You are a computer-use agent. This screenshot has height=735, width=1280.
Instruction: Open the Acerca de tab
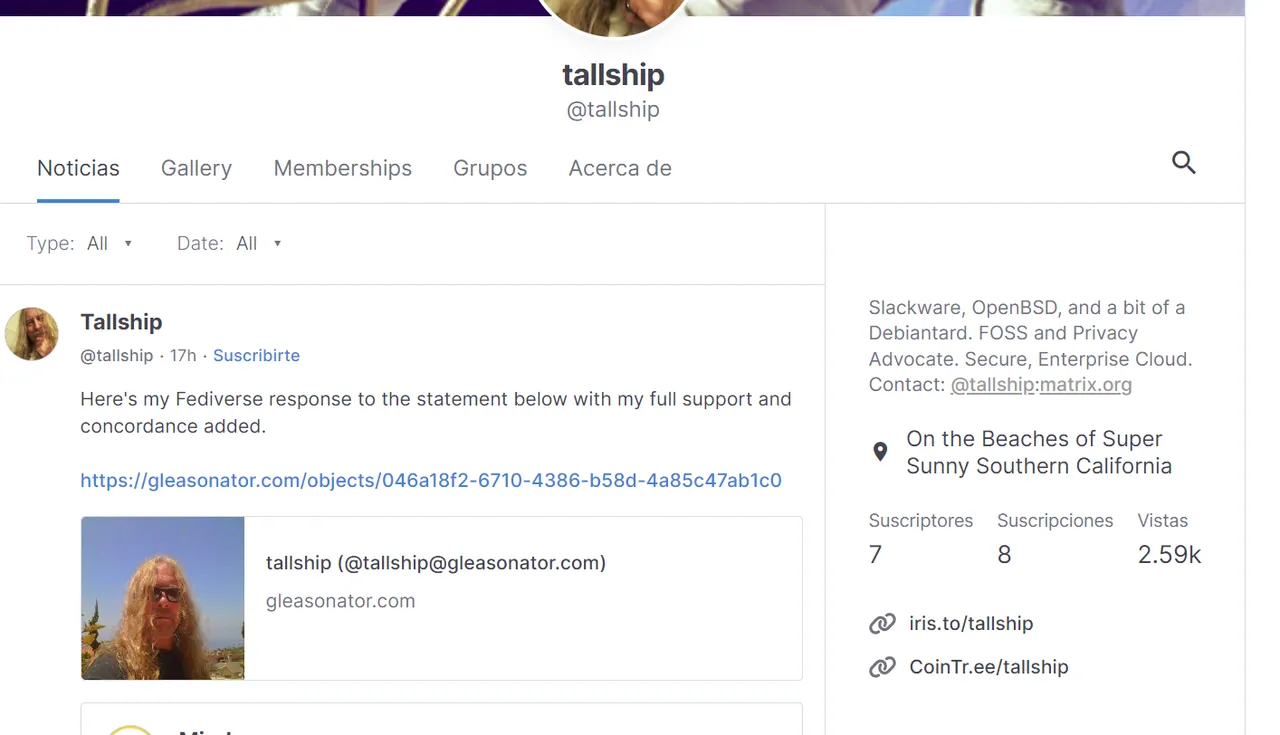coord(620,168)
